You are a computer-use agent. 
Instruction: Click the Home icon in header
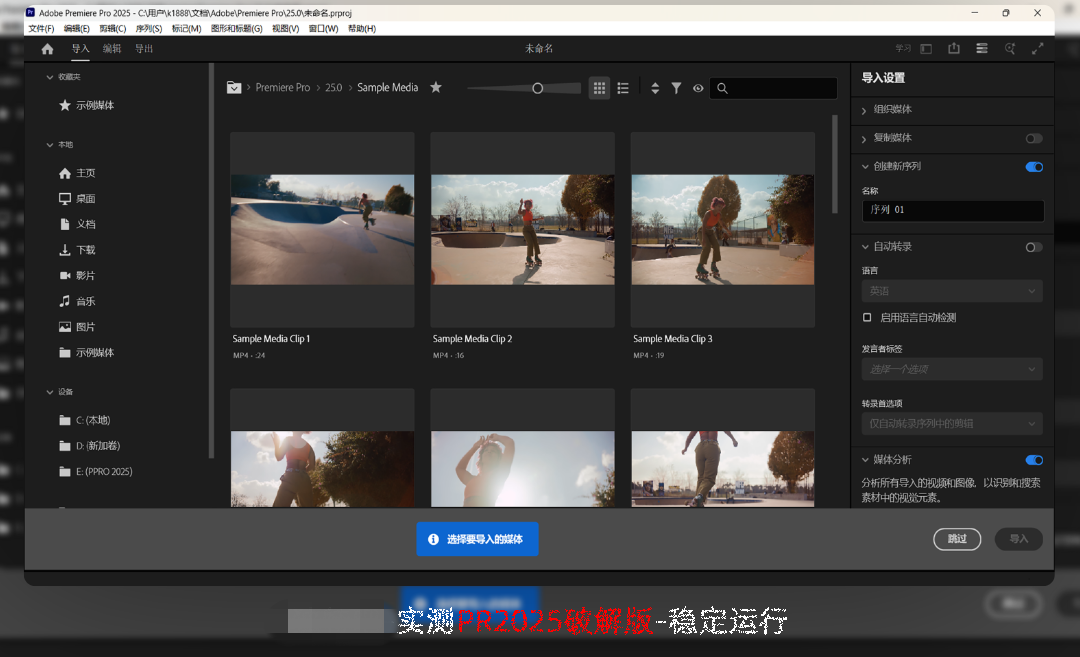(x=48, y=49)
